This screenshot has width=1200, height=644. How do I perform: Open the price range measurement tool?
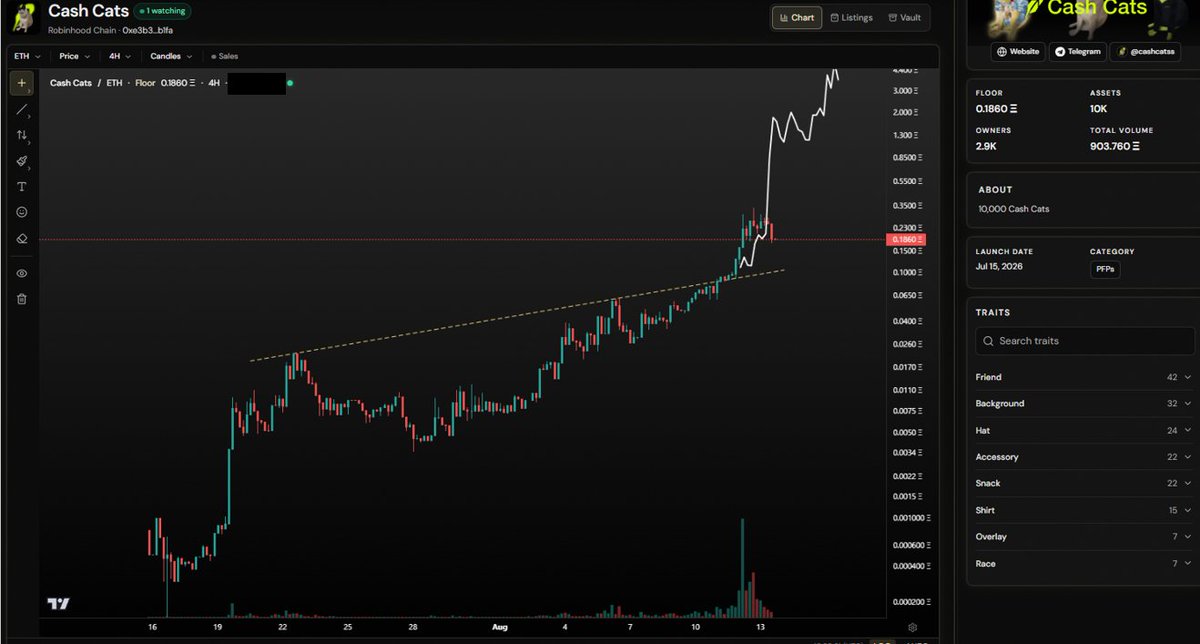coord(21,135)
